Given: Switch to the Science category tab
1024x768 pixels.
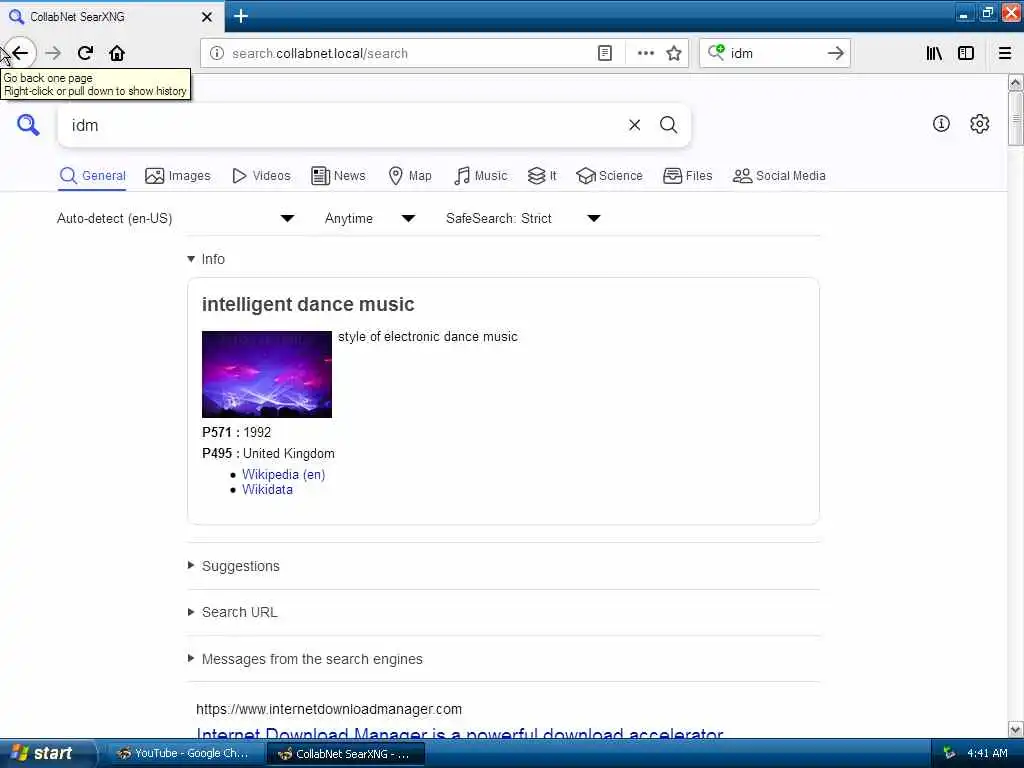Looking at the screenshot, I should pyautogui.click(x=609, y=176).
